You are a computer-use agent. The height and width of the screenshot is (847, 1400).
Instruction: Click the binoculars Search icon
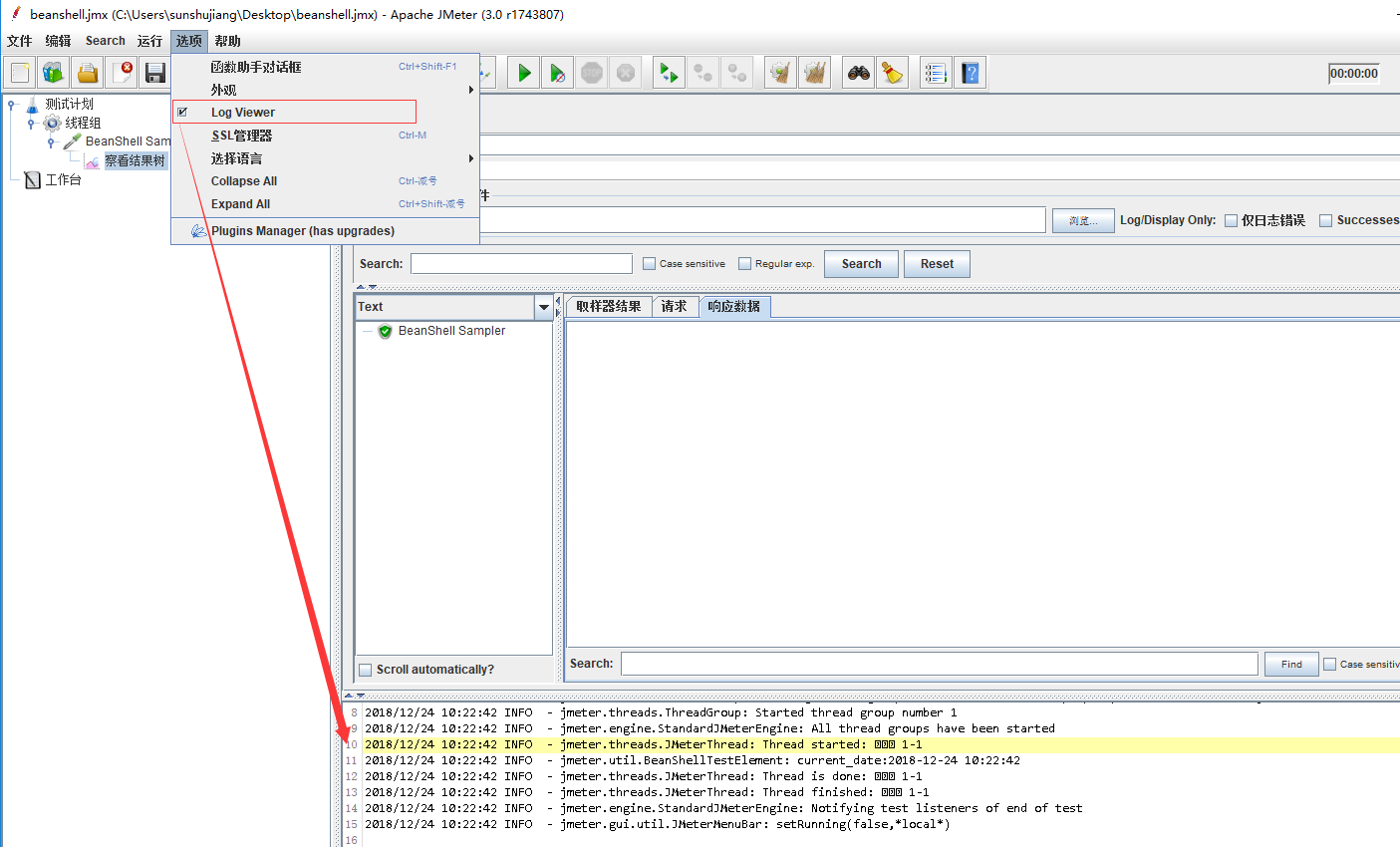[858, 73]
